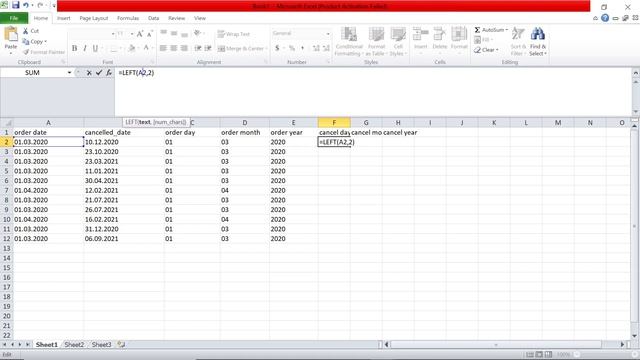The height and width of the screenshot is (360, 640).
Task: Open the Name Box dropdown arrow
Action: pyautogui.click(x=69, y=73)
